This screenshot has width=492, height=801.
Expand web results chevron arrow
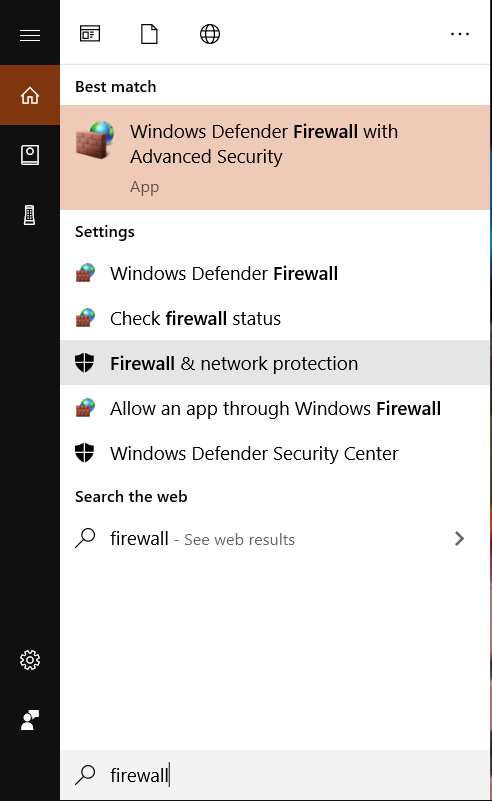click(x=459, y=538)
